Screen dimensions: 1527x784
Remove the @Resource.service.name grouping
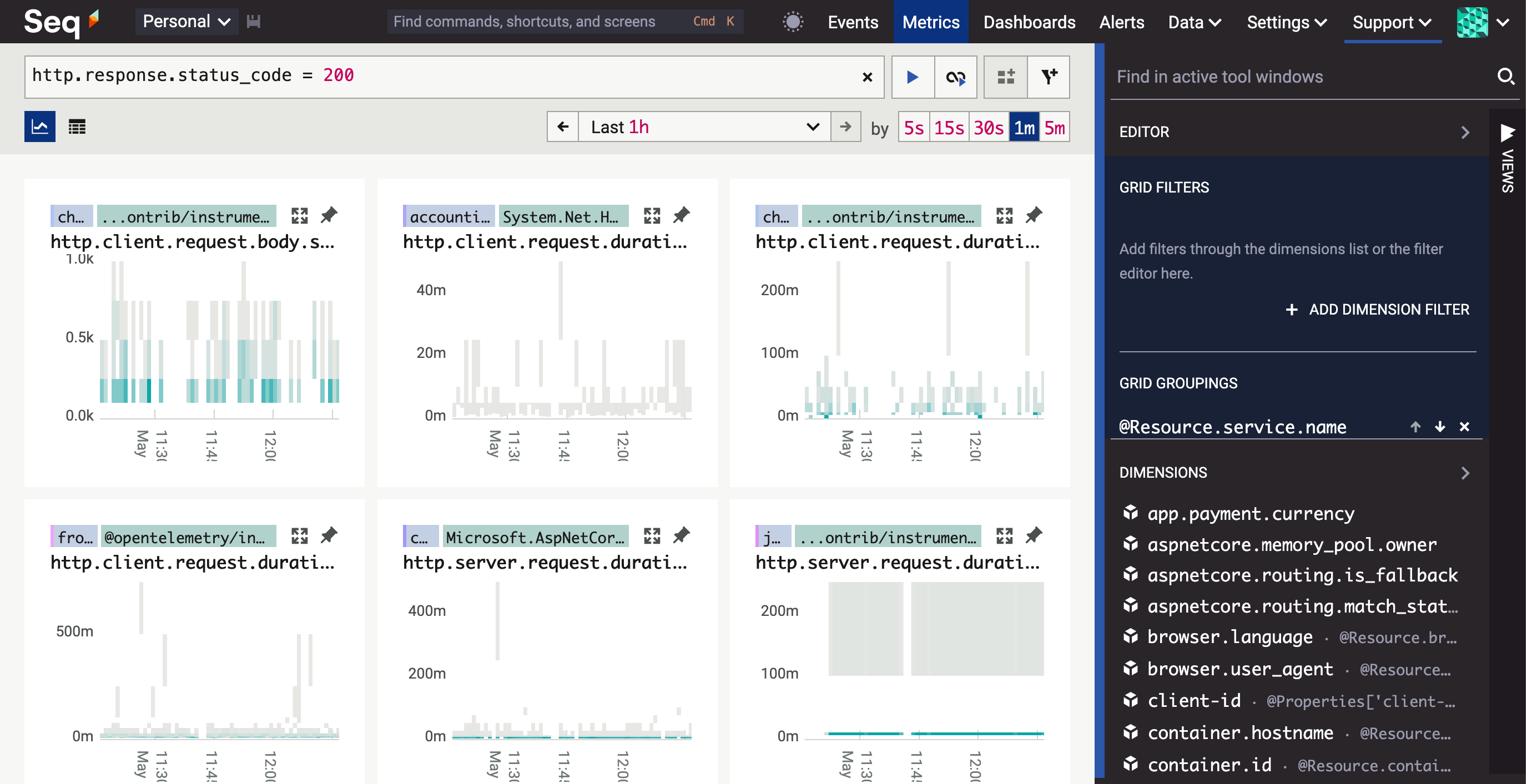pos(1464,427)
